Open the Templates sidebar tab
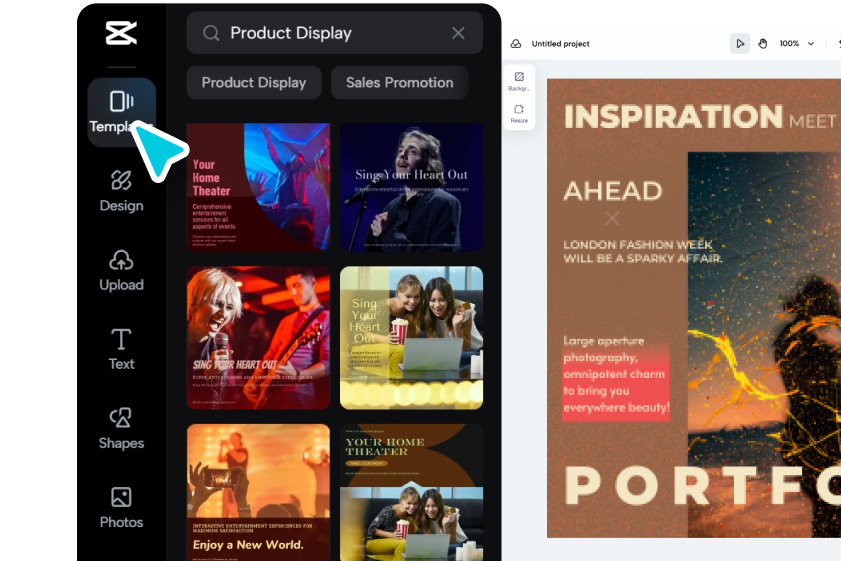841x561 pixels. coord(122,112)
